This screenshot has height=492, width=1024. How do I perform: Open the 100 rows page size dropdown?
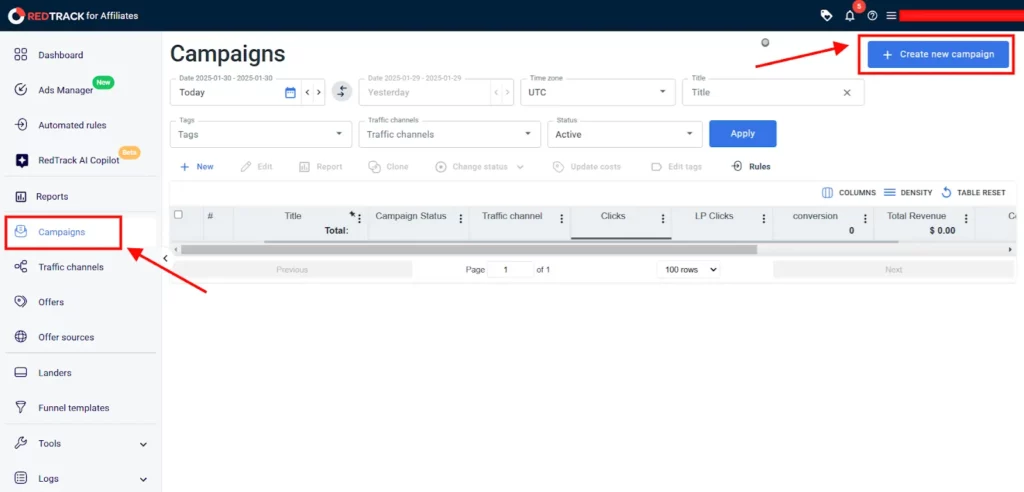coord(688,269)
